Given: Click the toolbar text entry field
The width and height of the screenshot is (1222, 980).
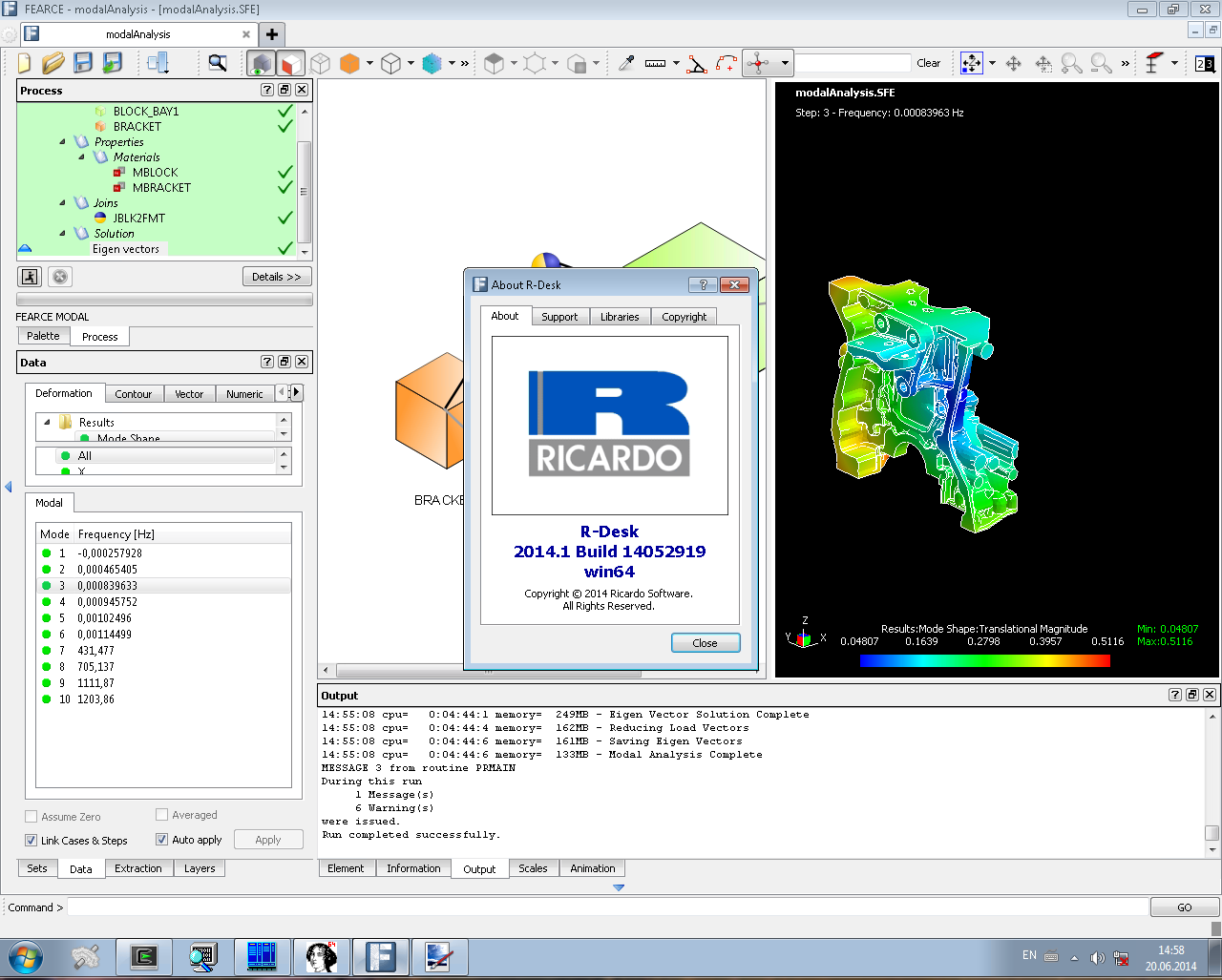Looking at the screenshot, I should [853, 63].
